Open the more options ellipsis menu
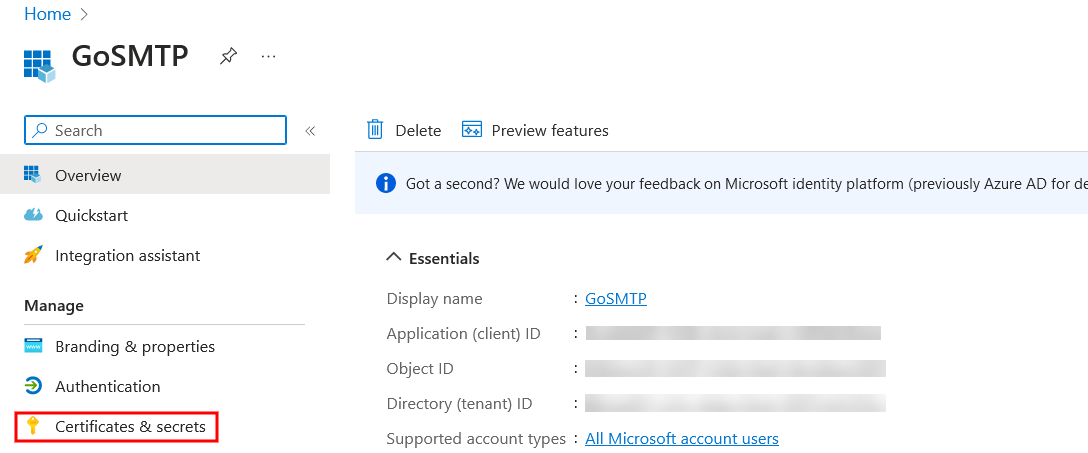This screenshot has width=1088, height=453. point(269,56)
